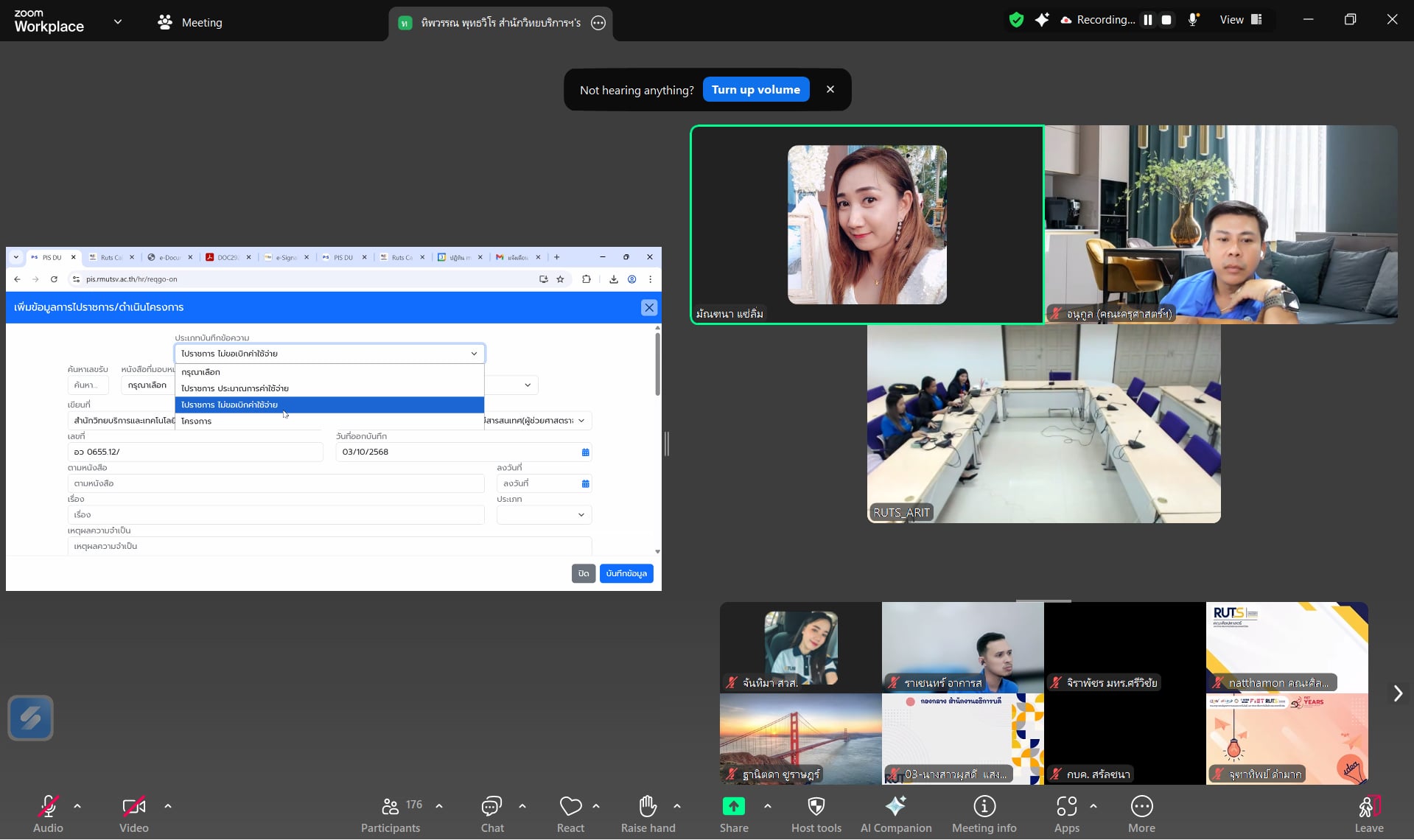Click the Turn up volume button
This screenshot has height=840, width=1414.
pos(755,89)
